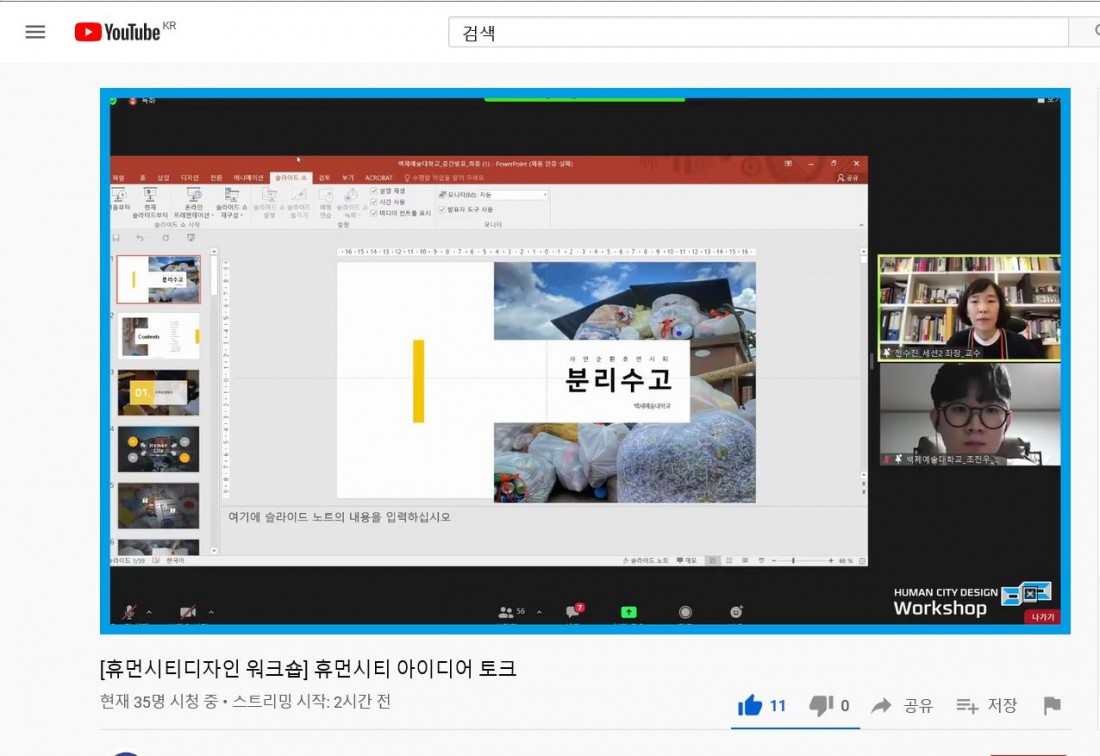Click the 공유 share button

coord(902,706)
